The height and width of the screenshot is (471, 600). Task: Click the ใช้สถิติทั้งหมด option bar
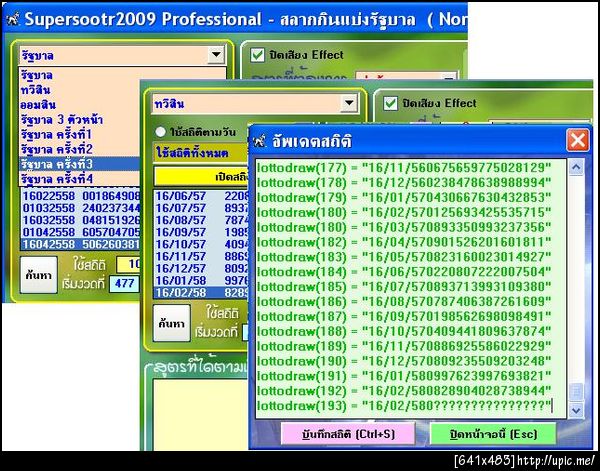click(x=201, y=153)
